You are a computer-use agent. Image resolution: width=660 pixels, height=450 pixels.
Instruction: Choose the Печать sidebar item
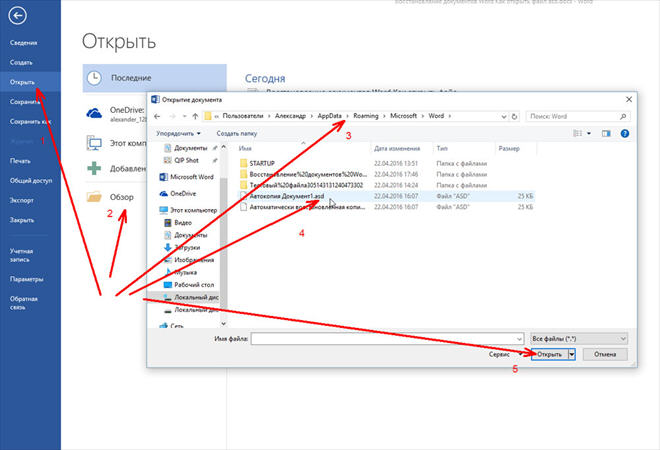click(x=20, y=161)
